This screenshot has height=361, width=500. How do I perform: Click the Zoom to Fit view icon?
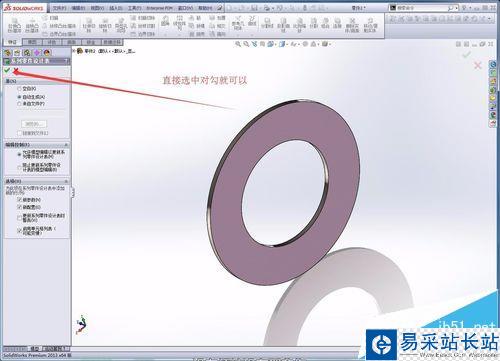238,44
